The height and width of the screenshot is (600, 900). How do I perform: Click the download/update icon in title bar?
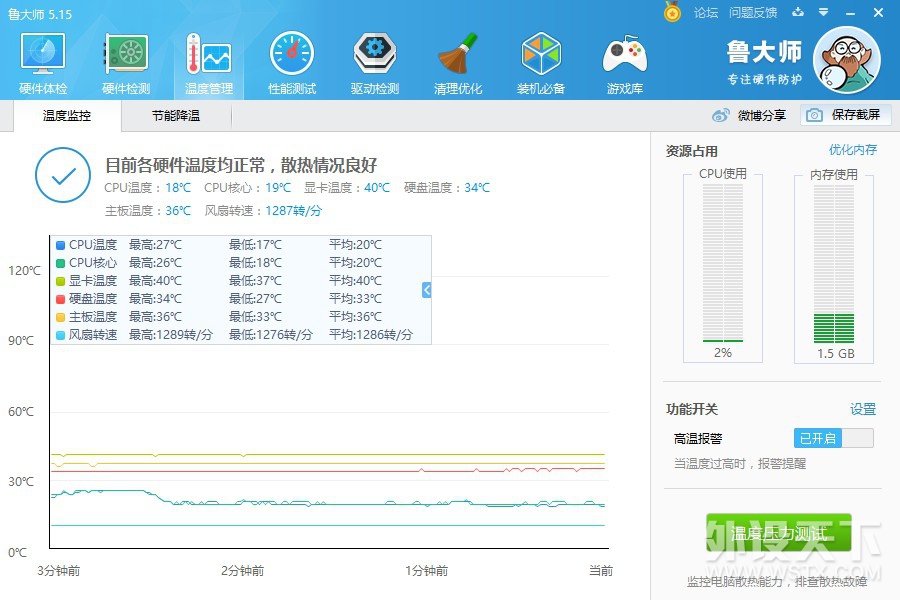[798, 12]
